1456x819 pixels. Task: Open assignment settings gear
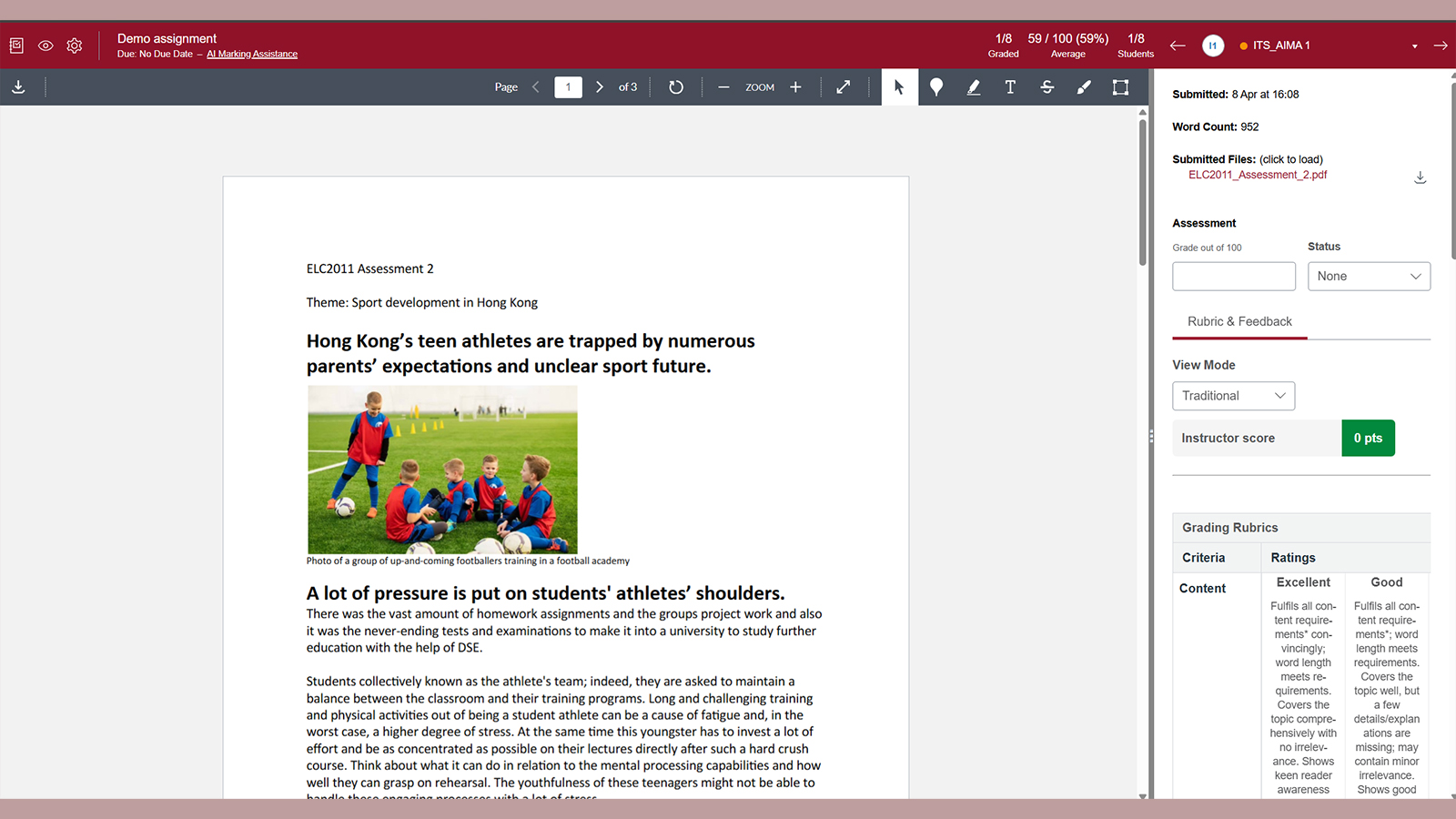[75, 45]
